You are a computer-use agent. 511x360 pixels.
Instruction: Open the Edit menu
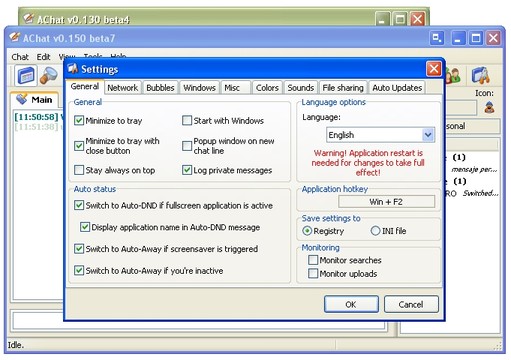point(43,57)
